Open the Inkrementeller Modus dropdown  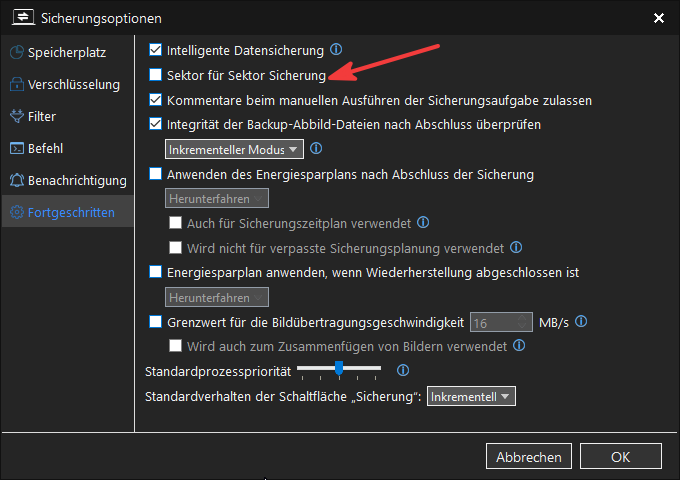click(x=234, y=150)
